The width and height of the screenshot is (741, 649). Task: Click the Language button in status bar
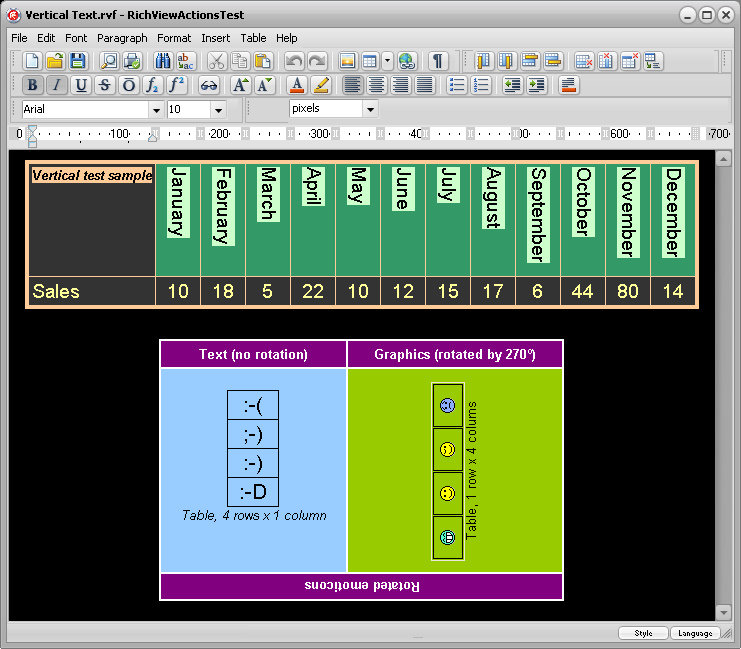tap(694, 633)
